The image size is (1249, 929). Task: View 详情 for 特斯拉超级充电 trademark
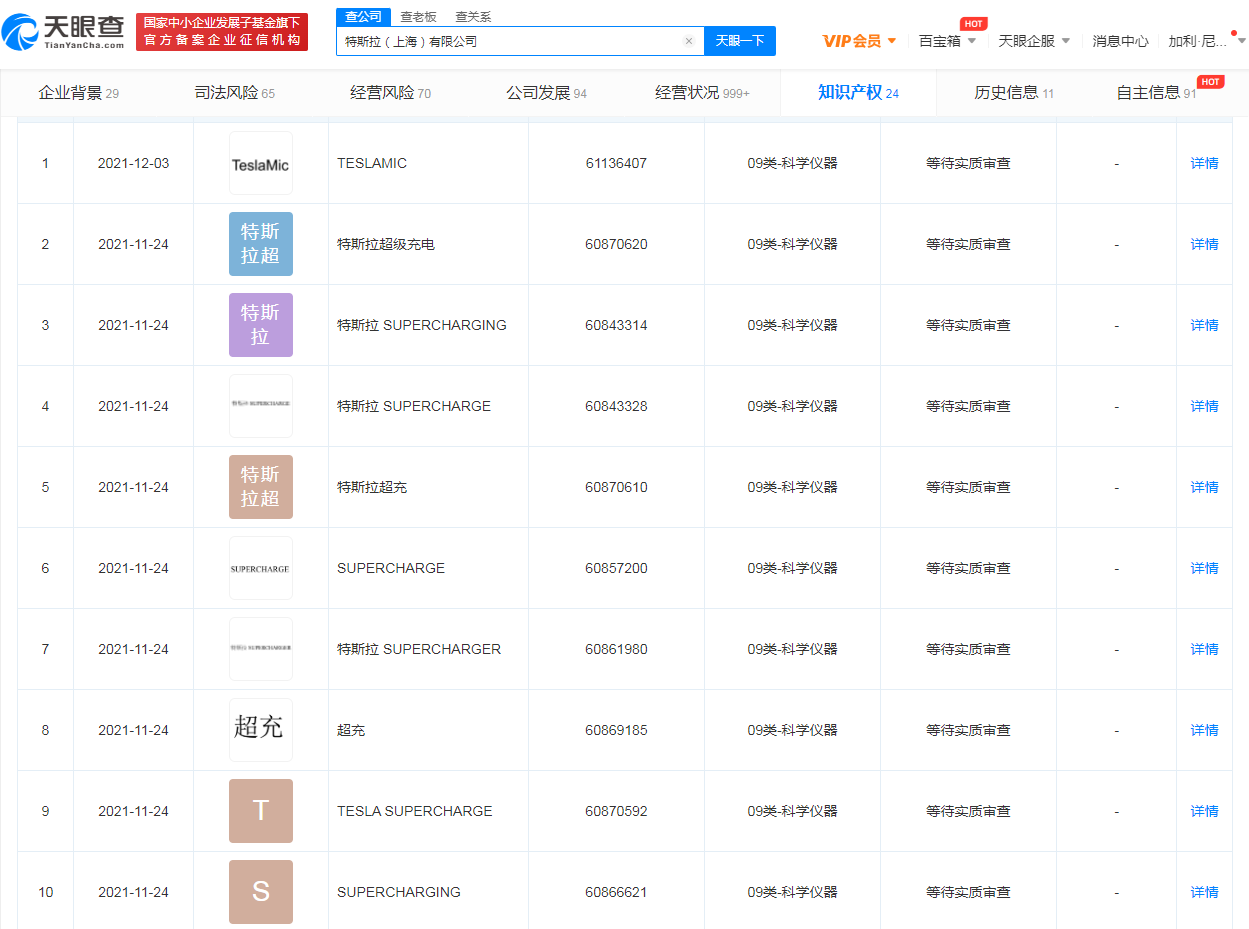tap(1204, 244)
